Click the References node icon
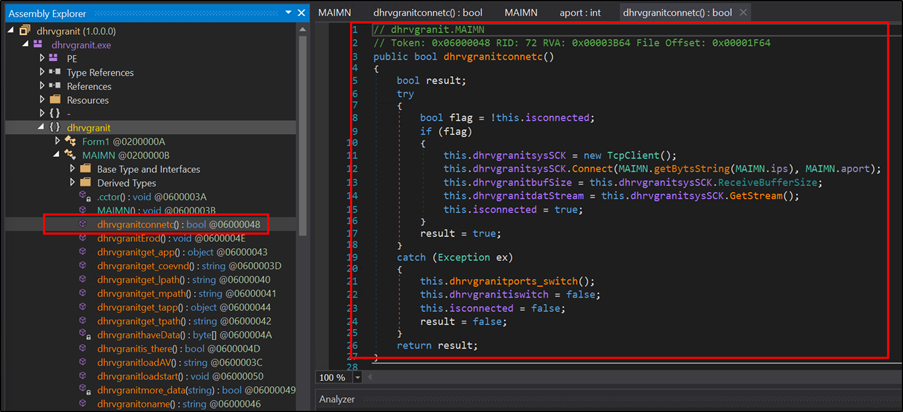The image size is (903, 412). [55, 86]
